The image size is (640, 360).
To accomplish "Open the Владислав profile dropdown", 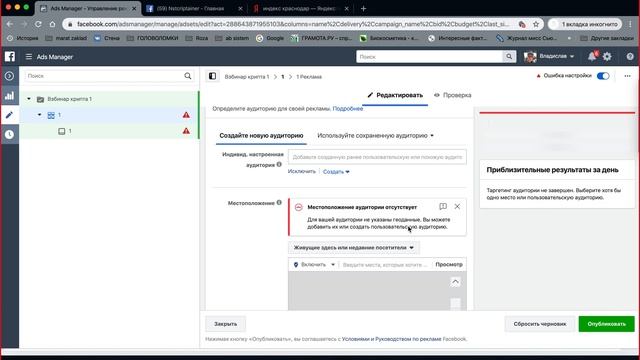I will pos(549,56).
